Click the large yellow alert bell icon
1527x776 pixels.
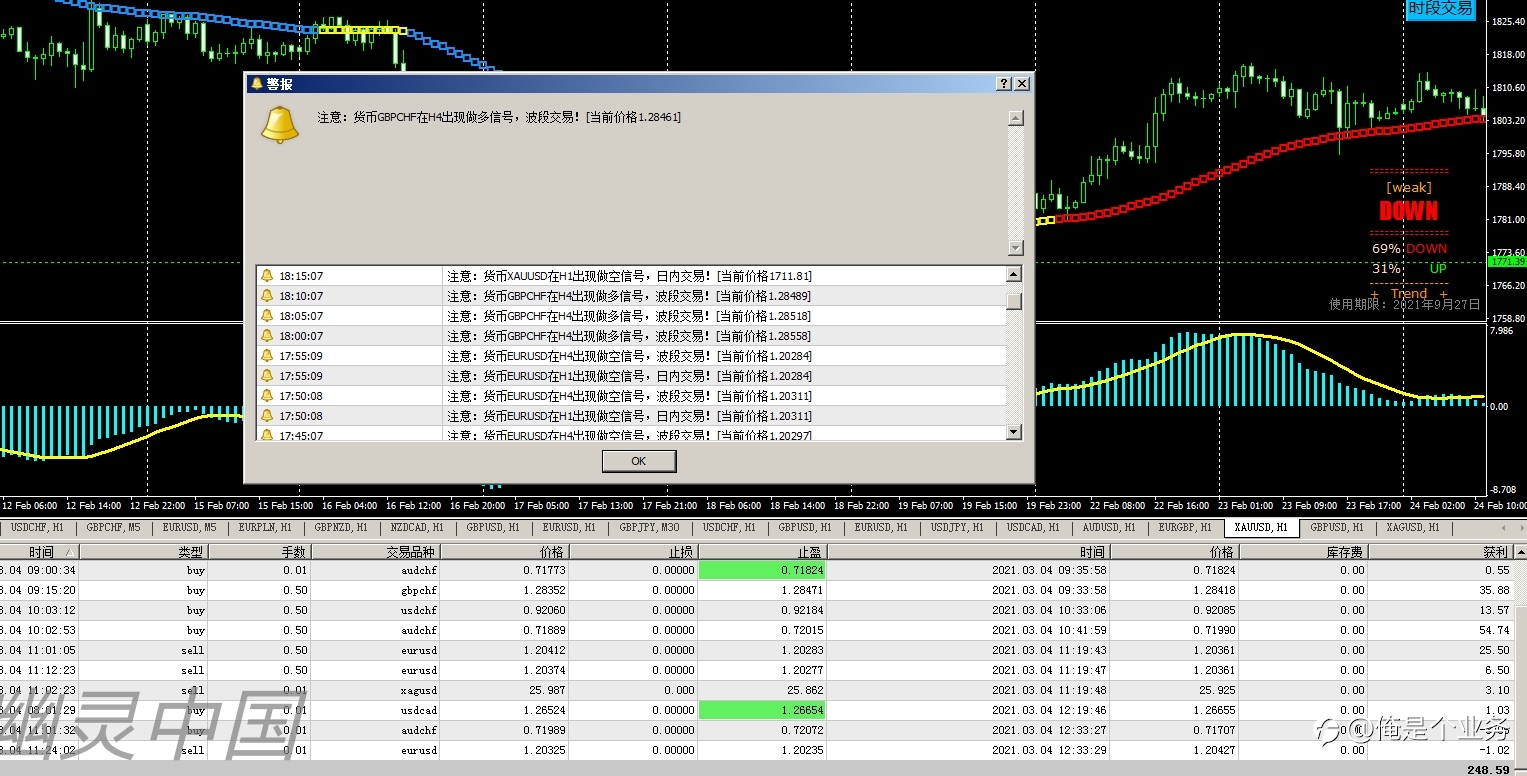(x=279, y=124)
